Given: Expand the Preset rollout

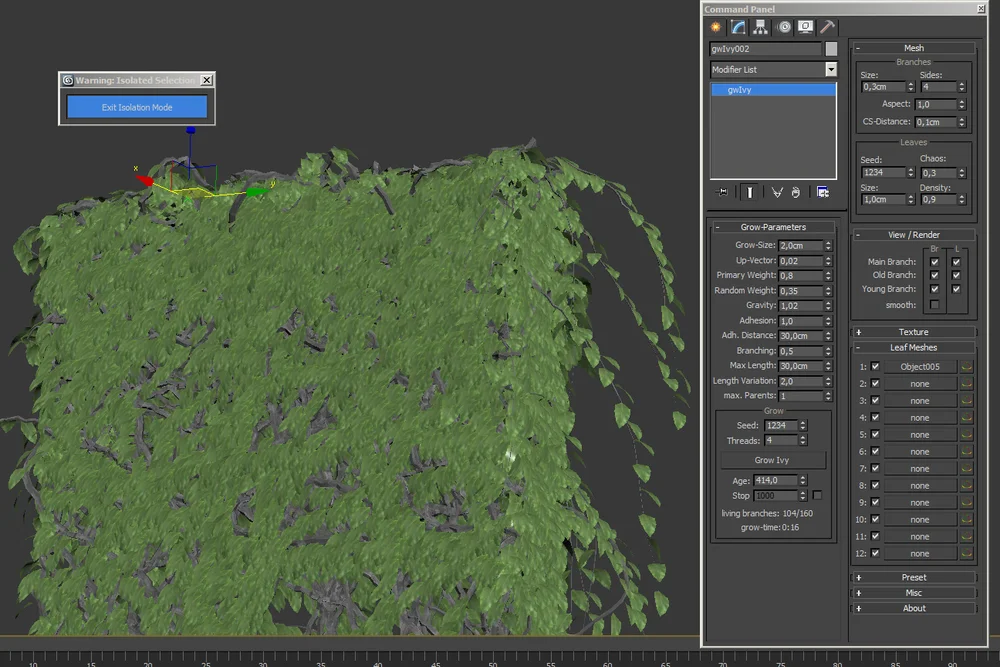Looking at the screenshot, I should pyautogui.click(x=913, y=577).
